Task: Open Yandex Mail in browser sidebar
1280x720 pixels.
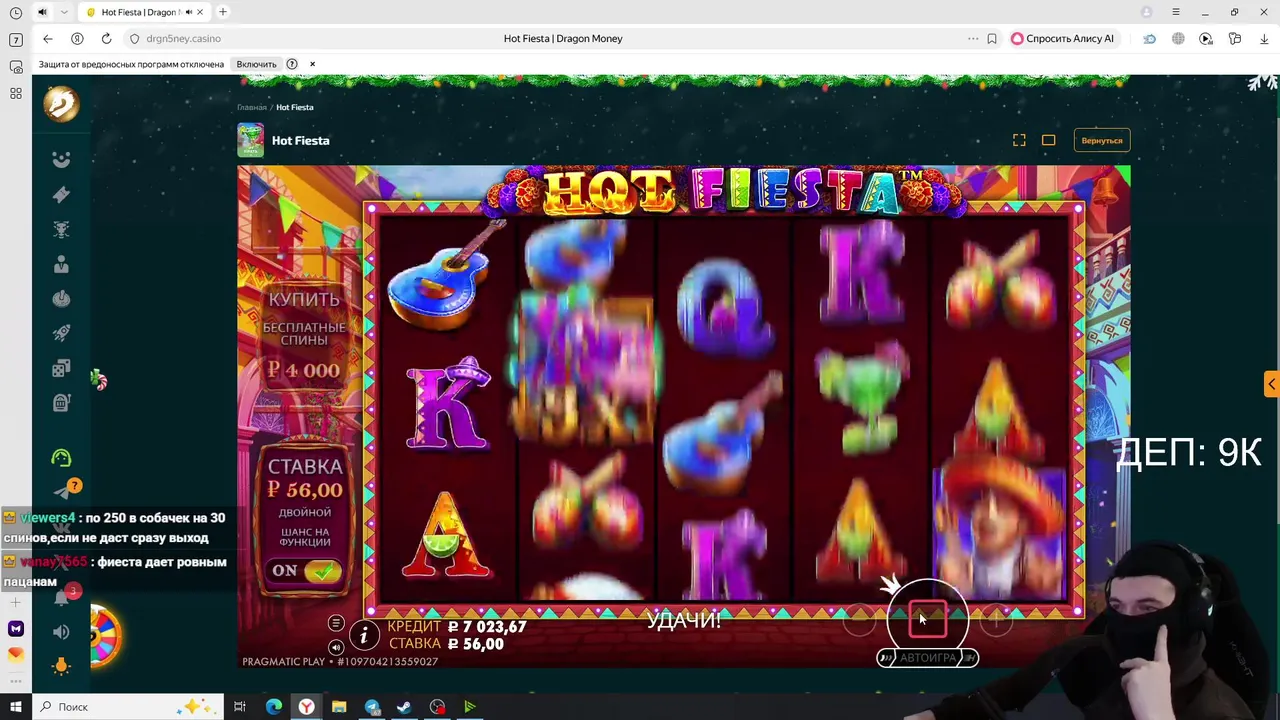Action: (x=16, y=655)
